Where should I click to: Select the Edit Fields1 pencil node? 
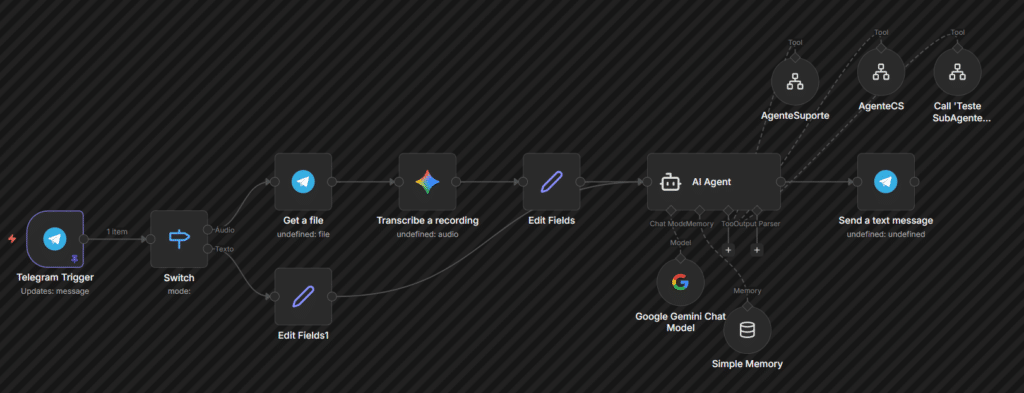tap(303, 296)
